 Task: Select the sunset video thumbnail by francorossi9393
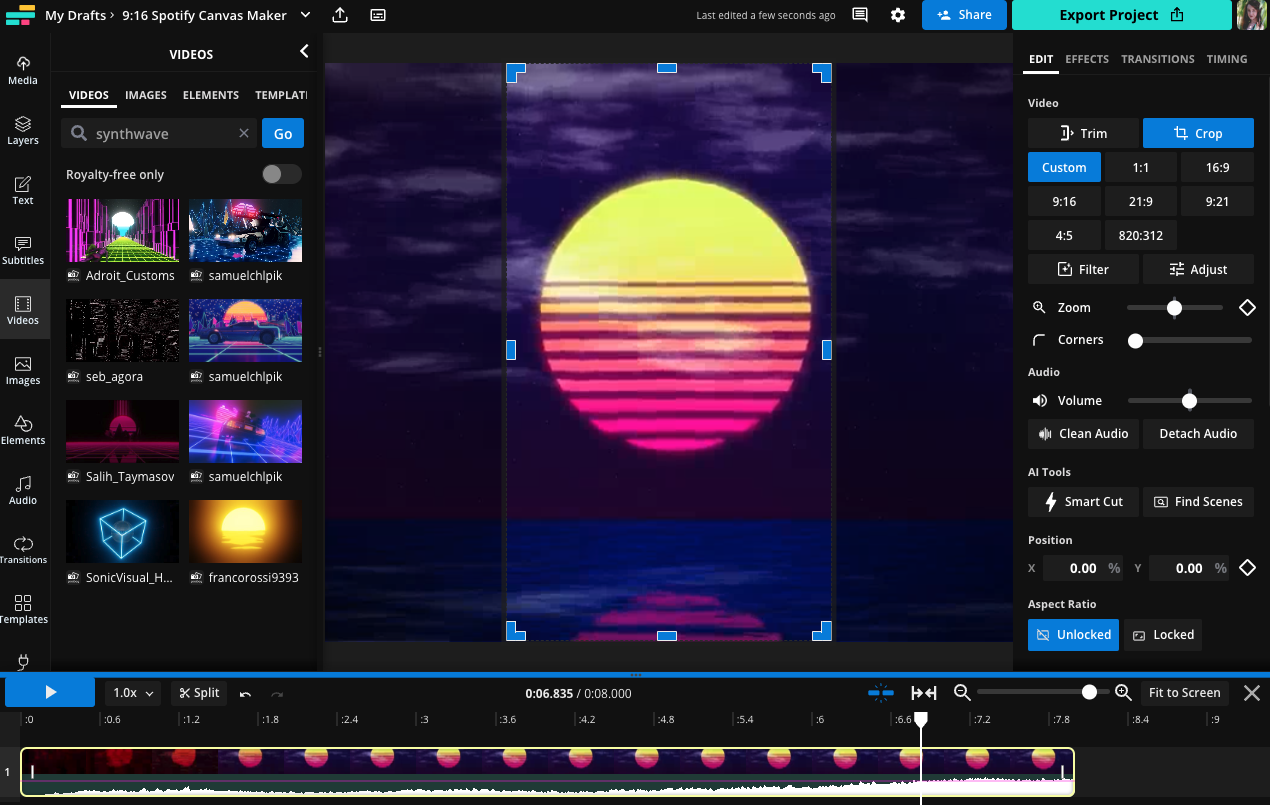click(x=245, y=531)
